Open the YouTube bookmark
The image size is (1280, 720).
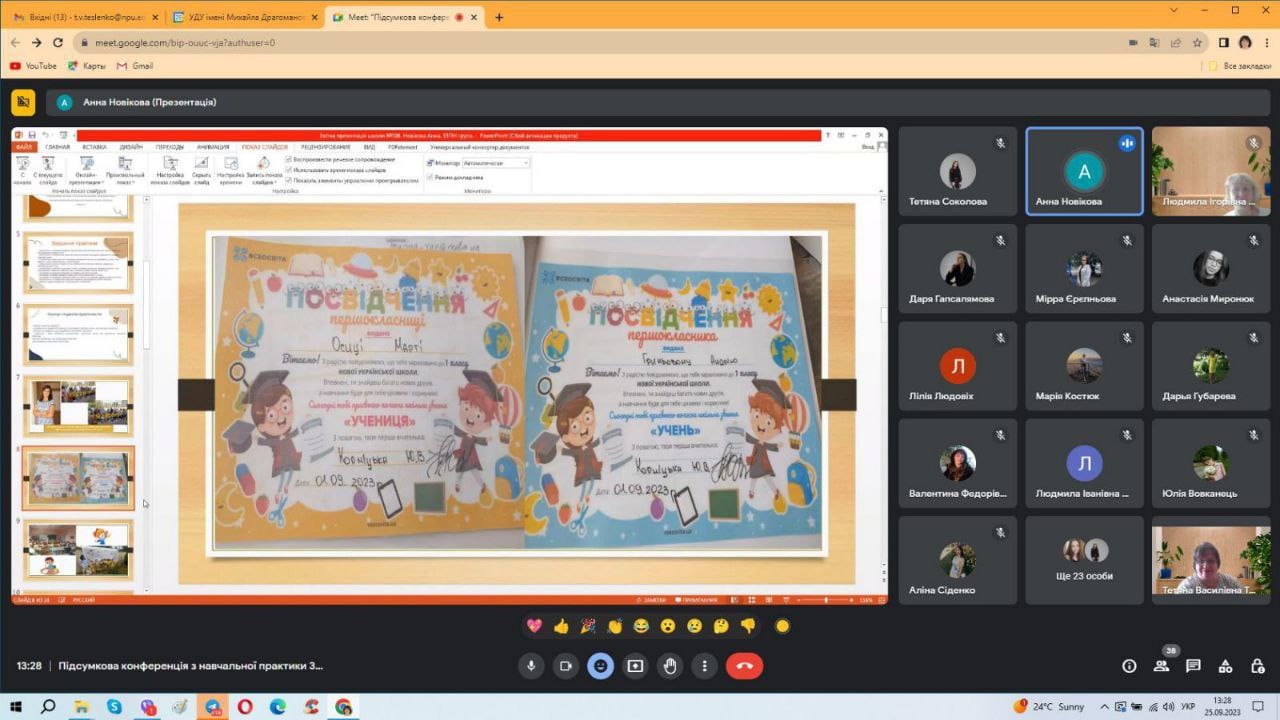(33, 66)
